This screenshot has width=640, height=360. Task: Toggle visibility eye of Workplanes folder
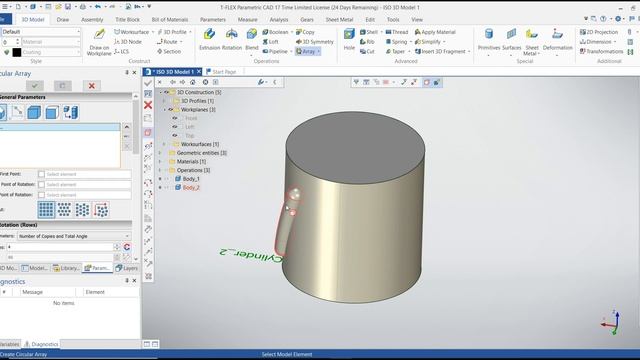point(171,109)
